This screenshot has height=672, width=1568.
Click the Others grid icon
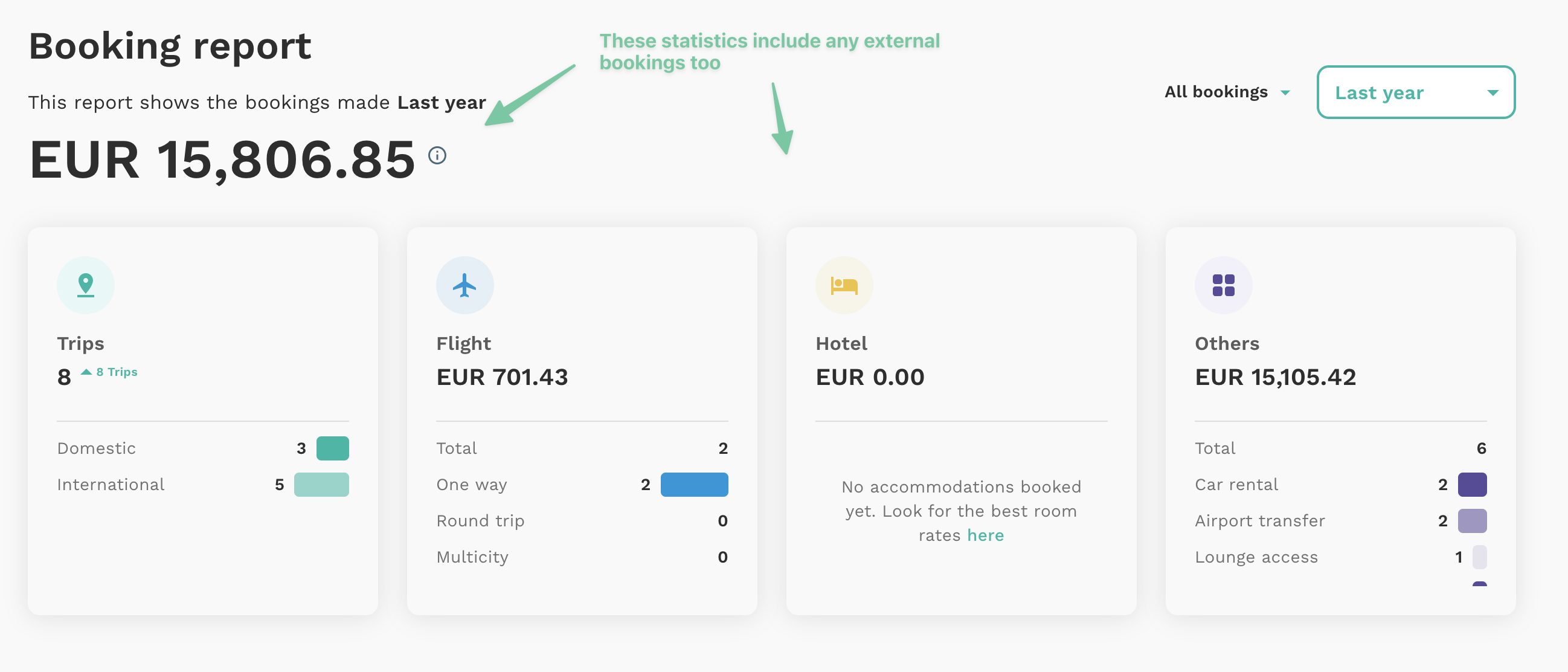tap(1224, 285)
